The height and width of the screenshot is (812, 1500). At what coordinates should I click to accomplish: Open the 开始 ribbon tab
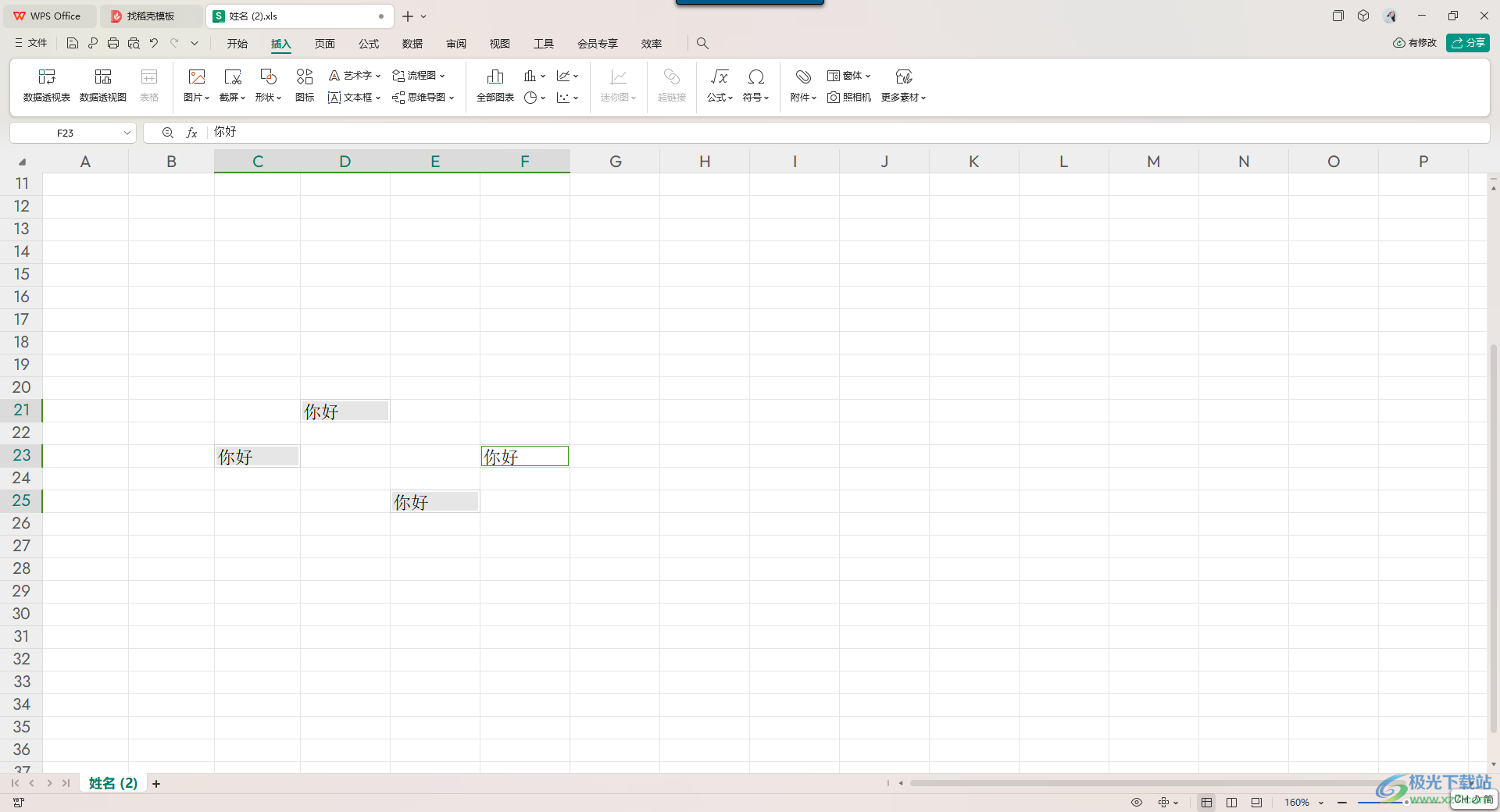pyautogui.click(x=237, y=44)
